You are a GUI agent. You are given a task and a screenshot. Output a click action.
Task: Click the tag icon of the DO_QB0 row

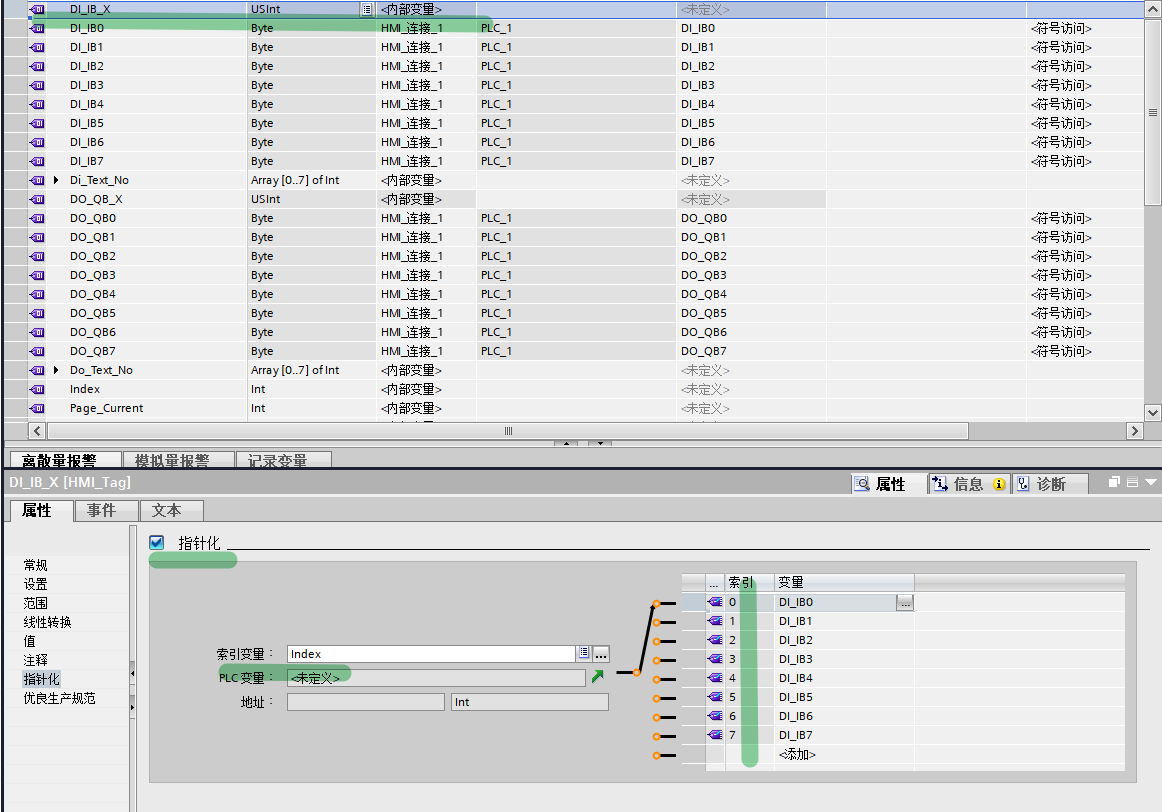click(x=37, y=219)
